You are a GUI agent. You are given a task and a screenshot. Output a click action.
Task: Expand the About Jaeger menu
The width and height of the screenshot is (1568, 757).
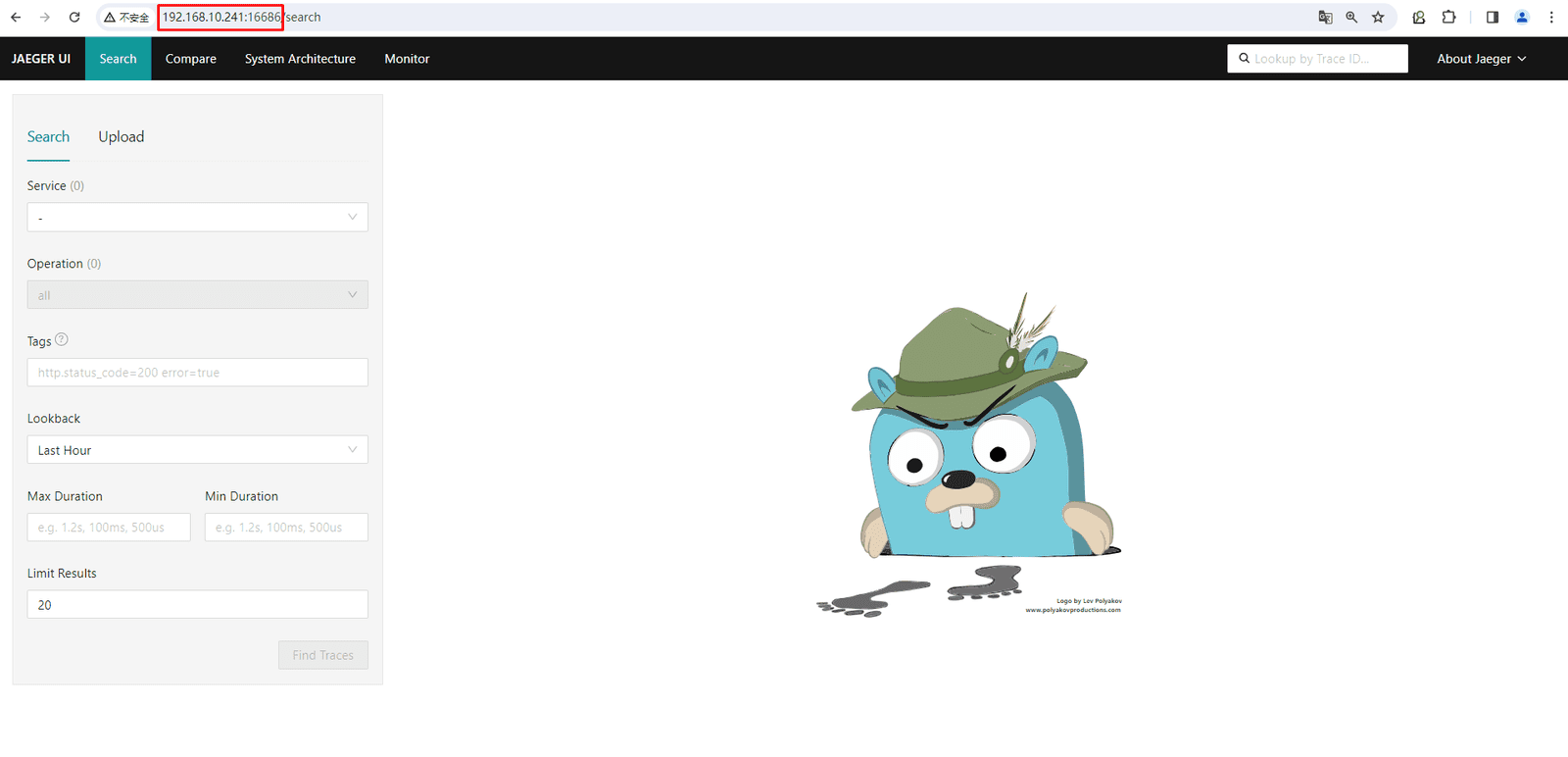coord(1481,59)
